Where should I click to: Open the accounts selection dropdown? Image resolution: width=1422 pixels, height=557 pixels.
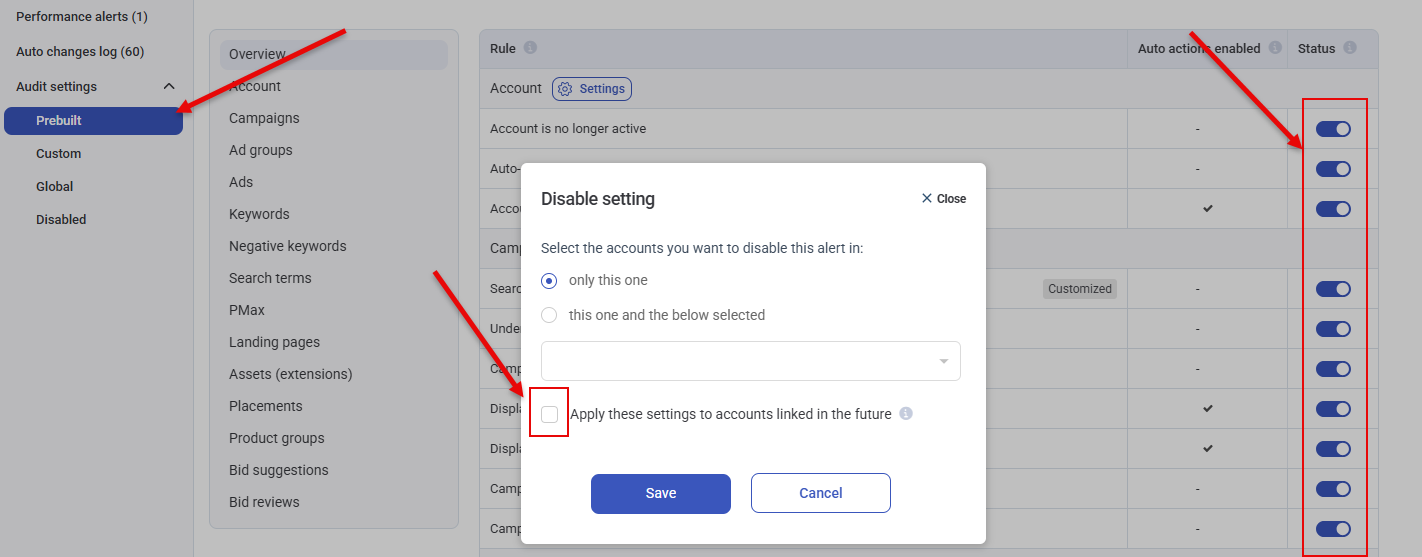coord(750,361)
